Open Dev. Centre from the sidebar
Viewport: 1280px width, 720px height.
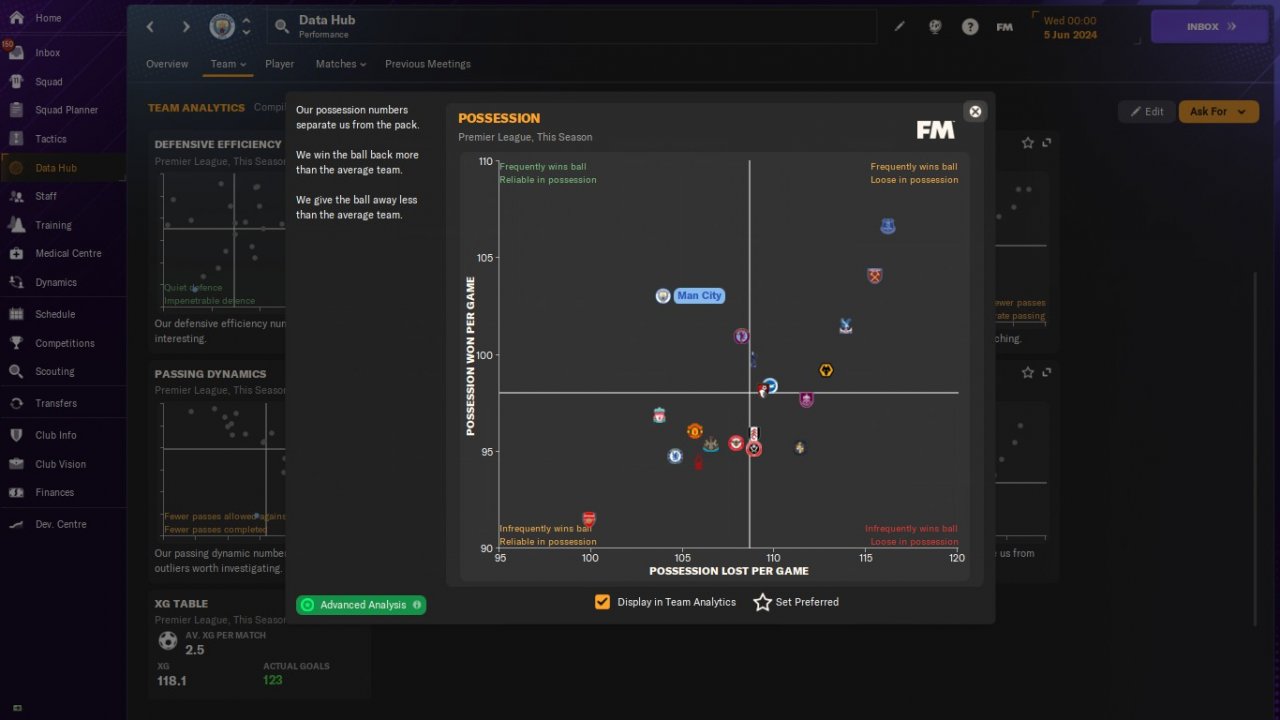point(61,524)
